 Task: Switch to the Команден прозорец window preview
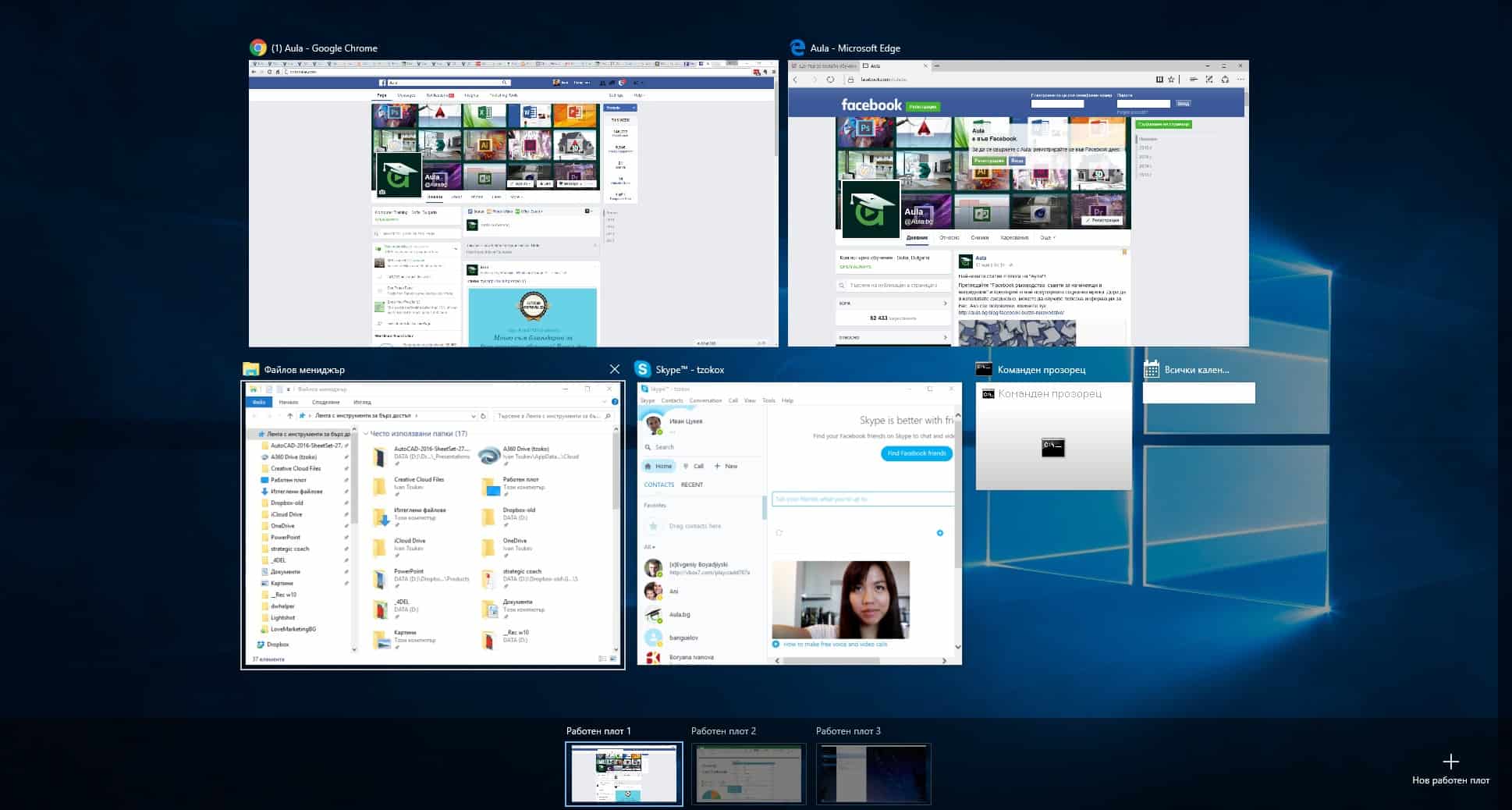click(x=1053, y=435)
